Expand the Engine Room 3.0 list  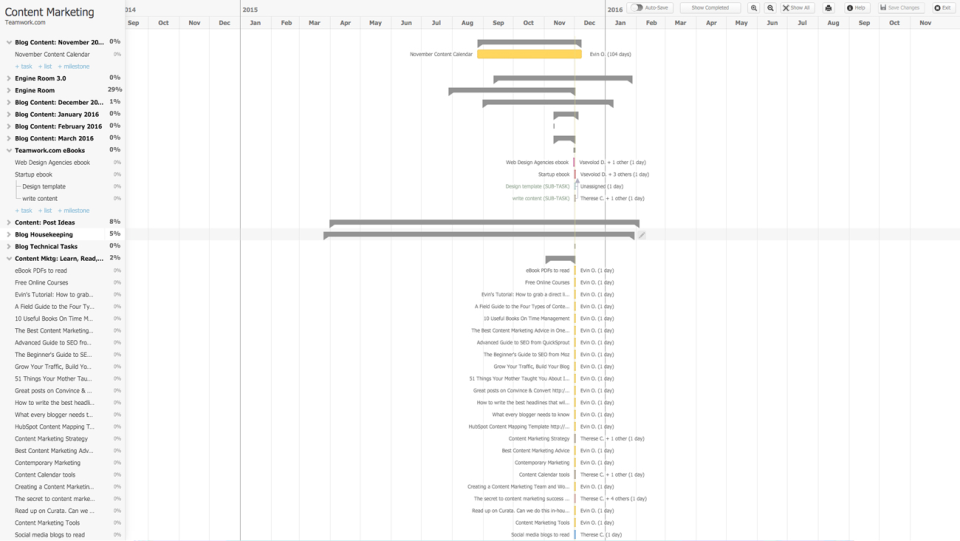point(9,78)
